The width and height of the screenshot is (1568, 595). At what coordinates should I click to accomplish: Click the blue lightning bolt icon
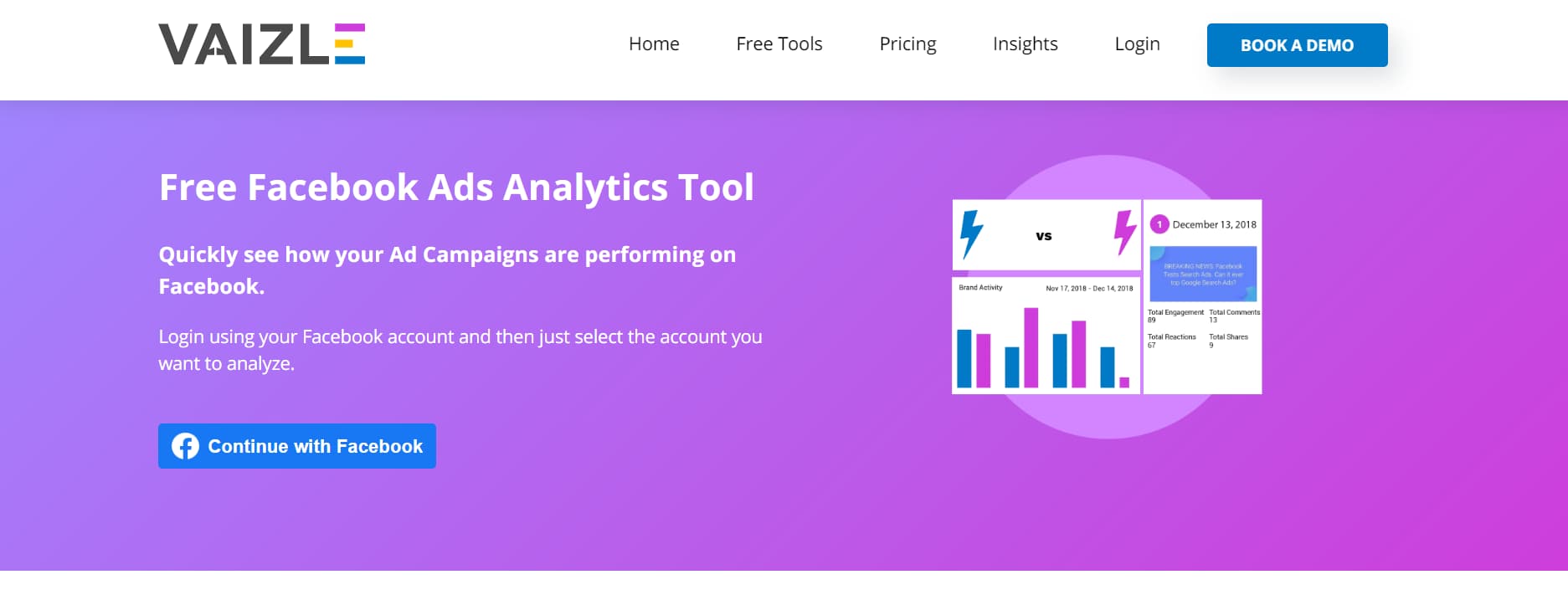click(971, 234)
